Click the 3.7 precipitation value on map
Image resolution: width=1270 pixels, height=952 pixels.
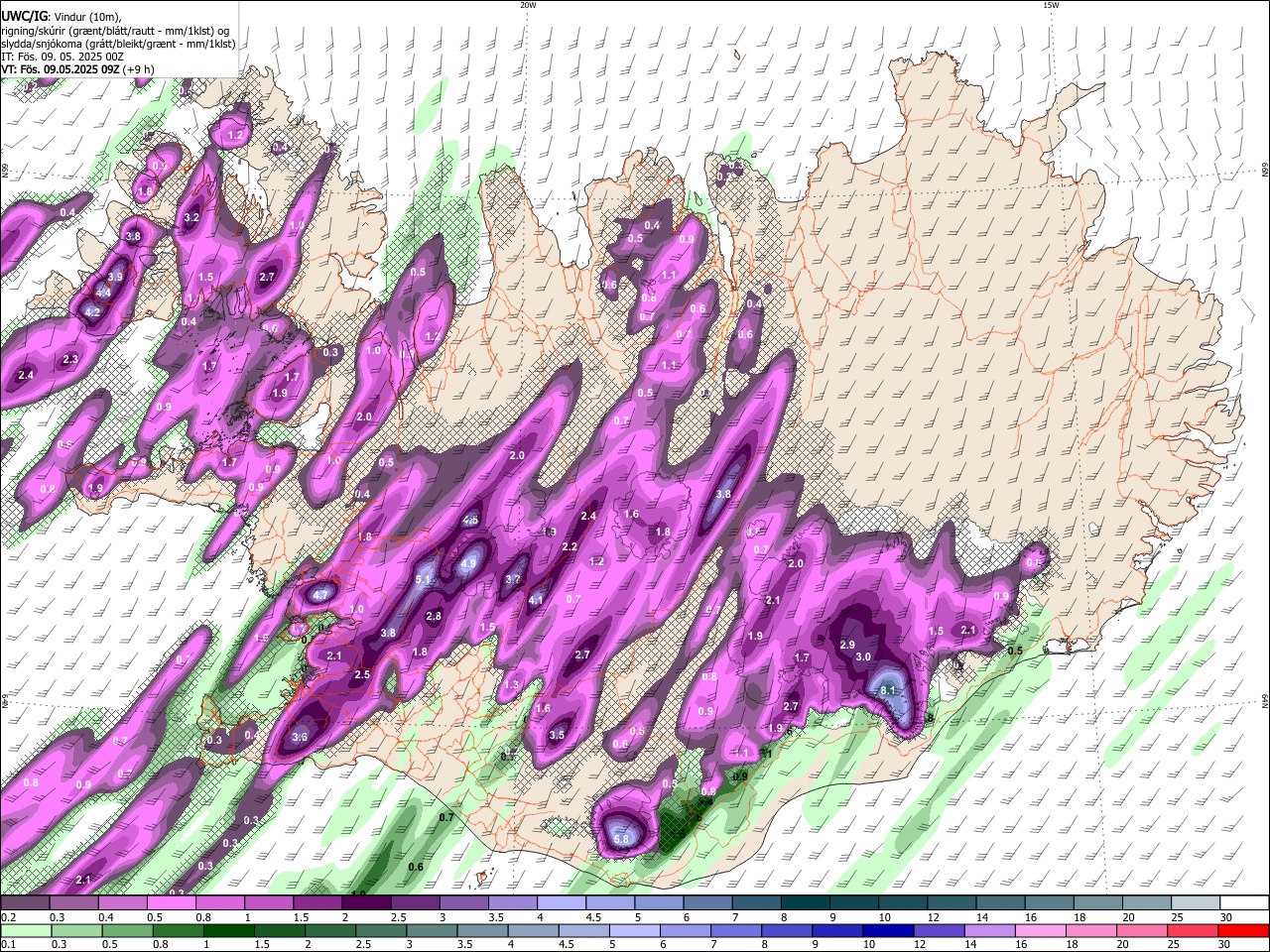pos(513,579)
